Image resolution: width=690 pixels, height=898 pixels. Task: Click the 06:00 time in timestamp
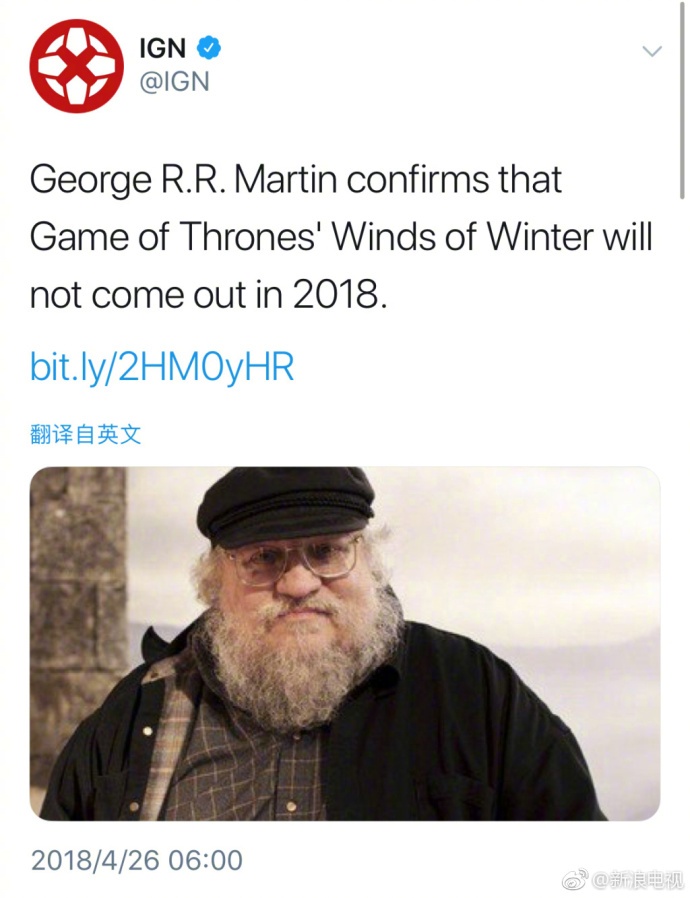[x=206, y=860]
